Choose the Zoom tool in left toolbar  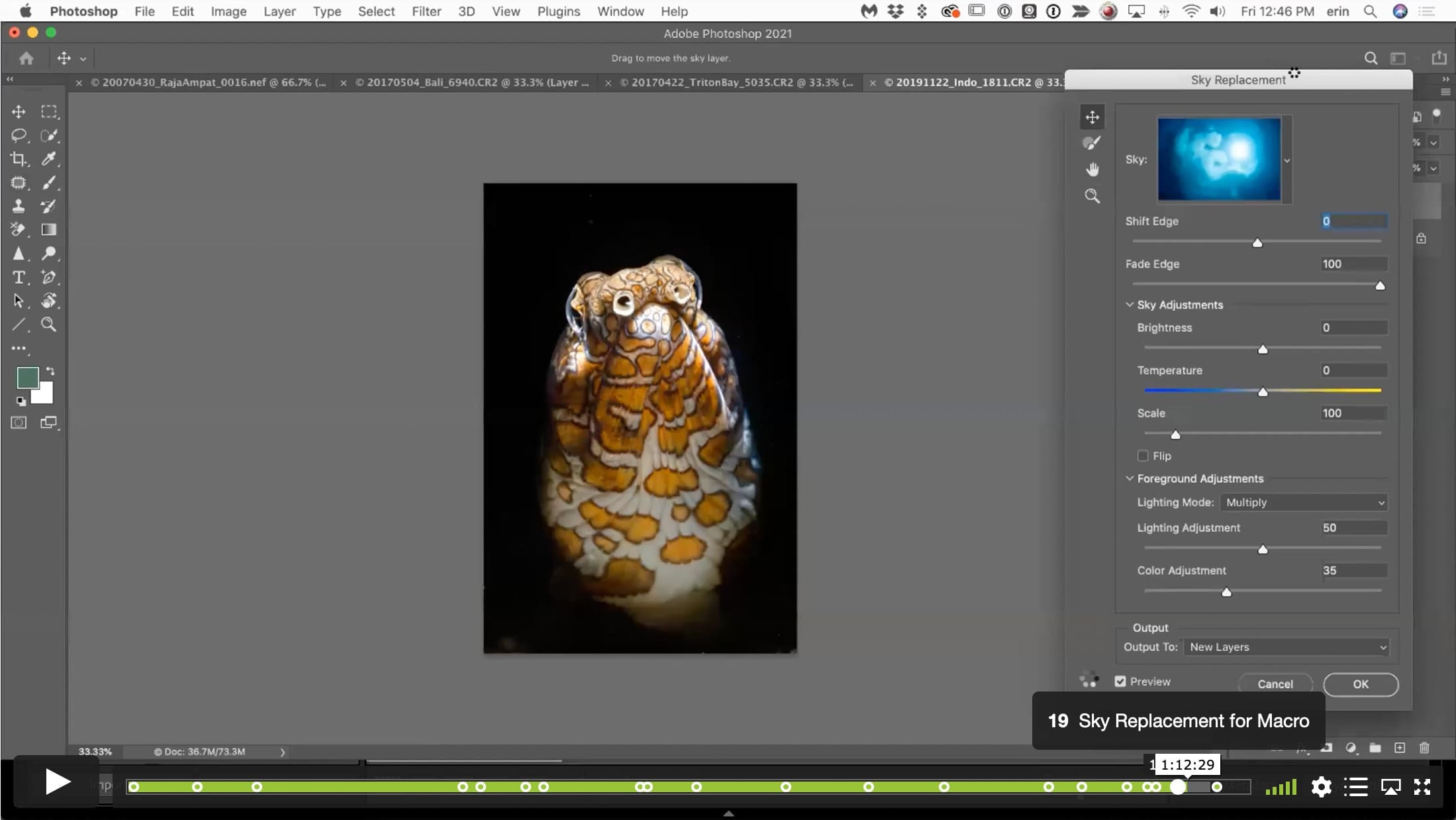point(48,325)
